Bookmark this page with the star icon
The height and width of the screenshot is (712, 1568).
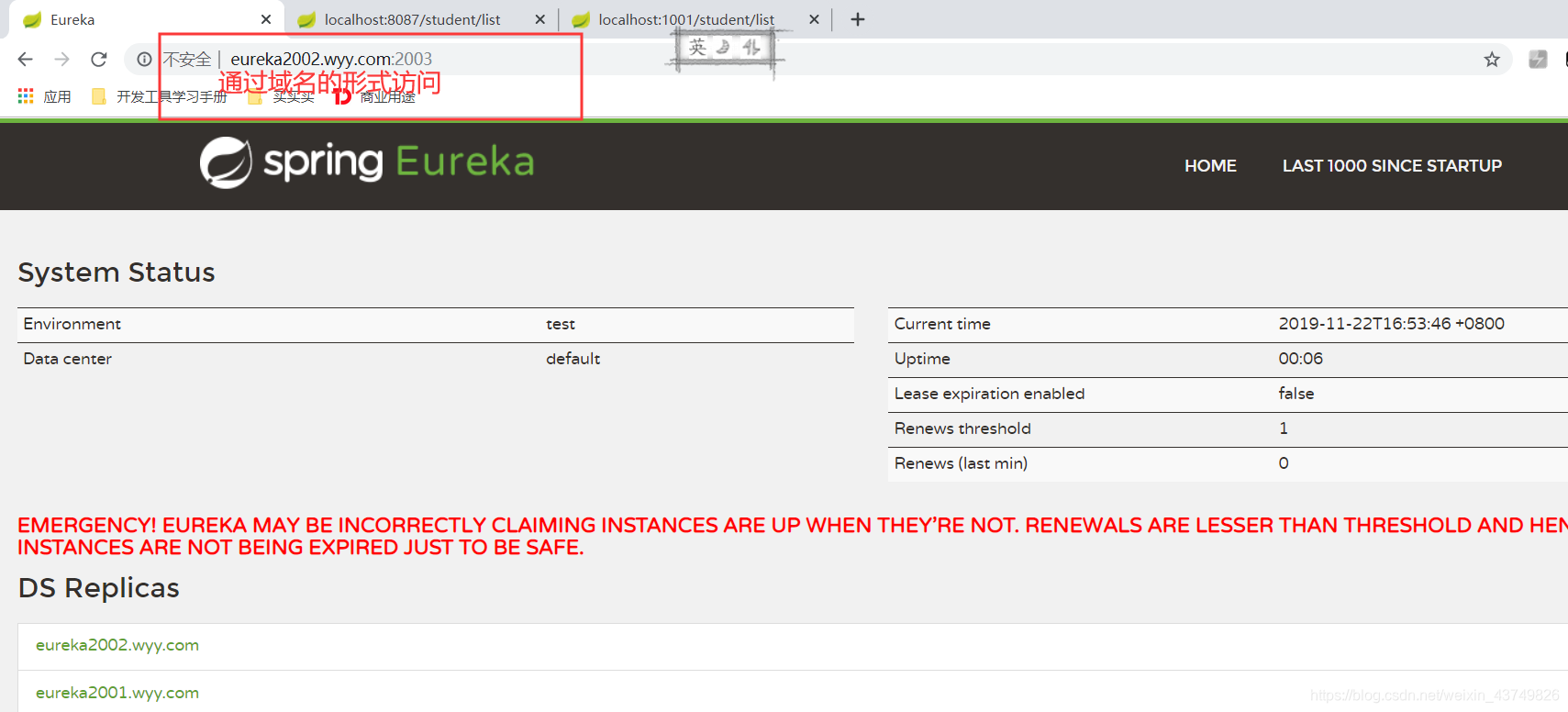coord(1492,60)
